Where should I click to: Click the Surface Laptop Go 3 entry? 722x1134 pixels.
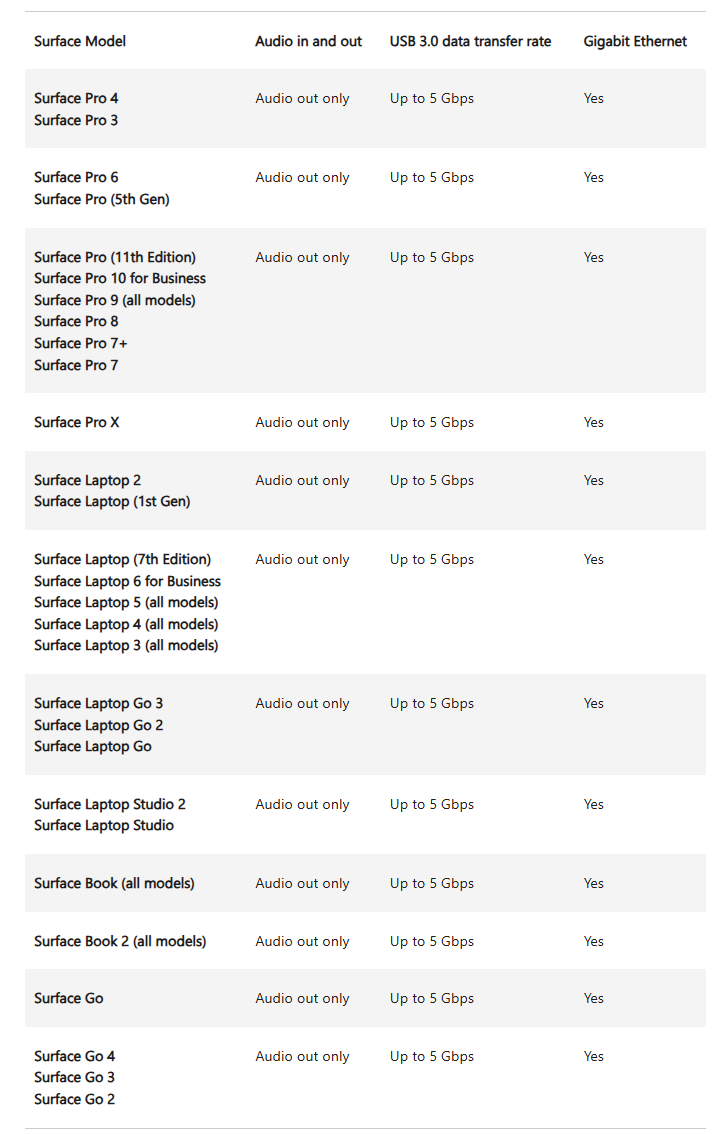tap(98, 703)
